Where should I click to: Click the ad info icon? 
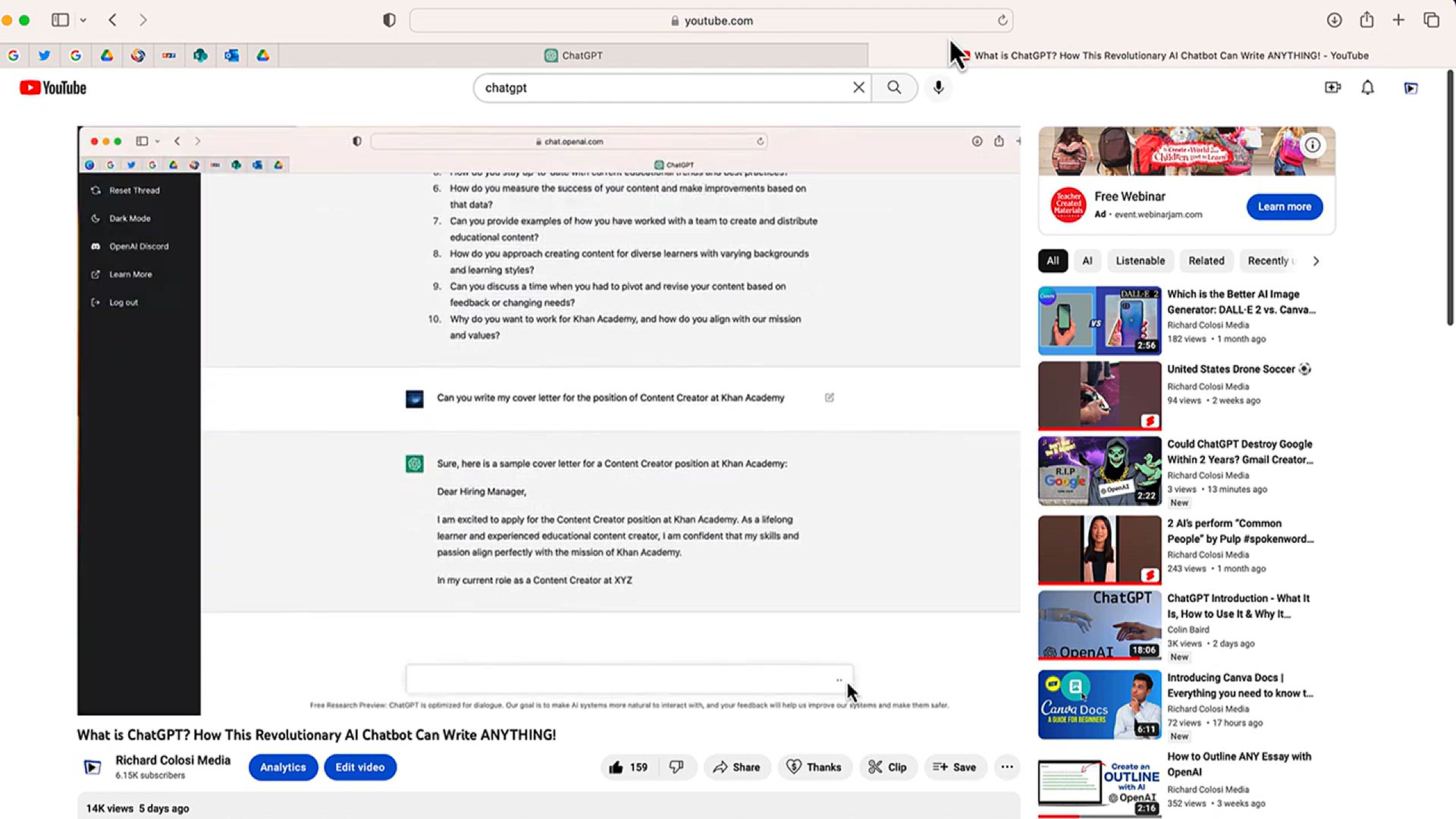(x=1313, y=145)
